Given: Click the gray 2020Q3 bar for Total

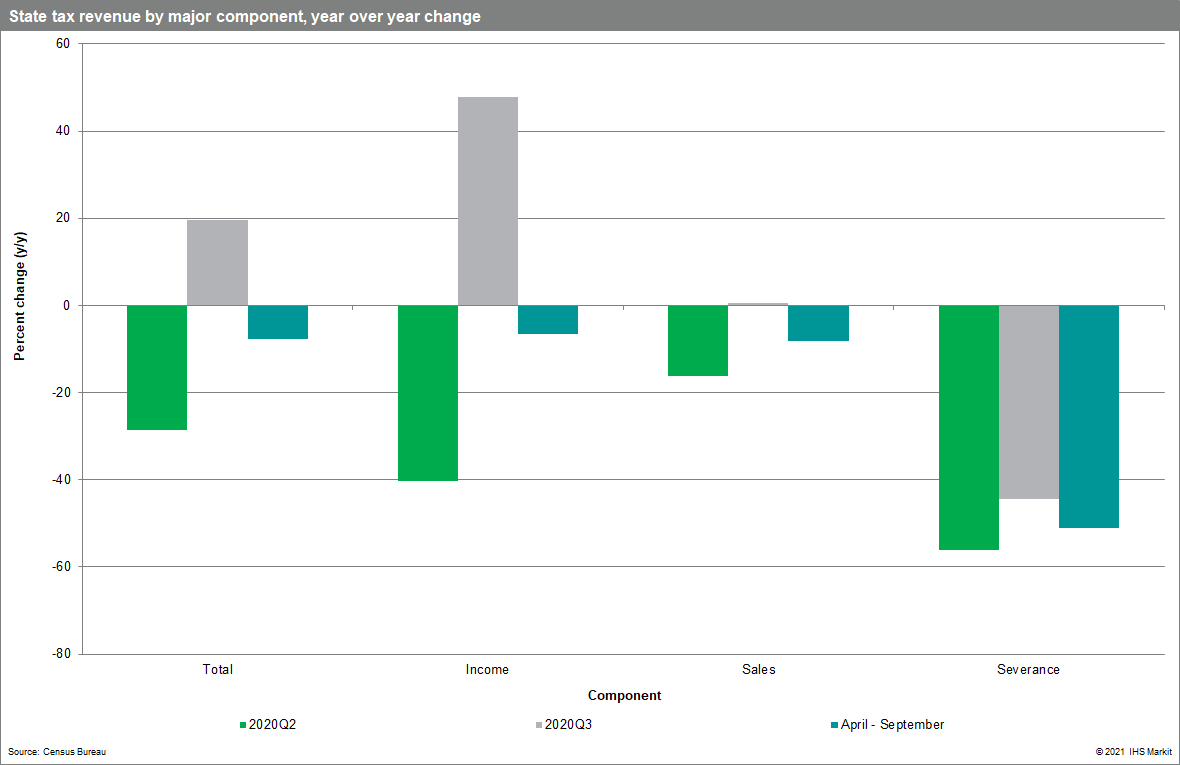Looking at the screenshot, I should 218,262.
